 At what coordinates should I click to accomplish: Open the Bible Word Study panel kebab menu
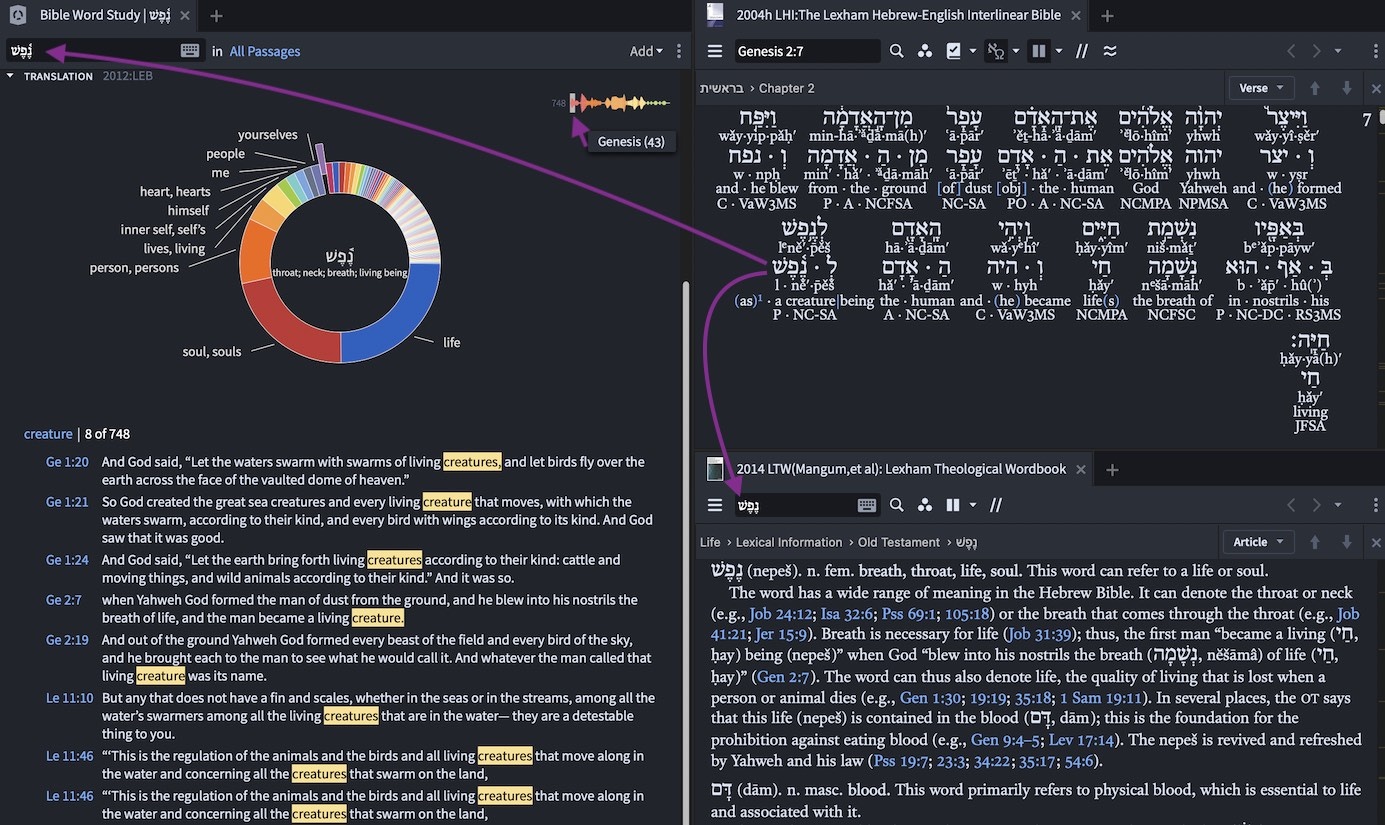[679, 51]
